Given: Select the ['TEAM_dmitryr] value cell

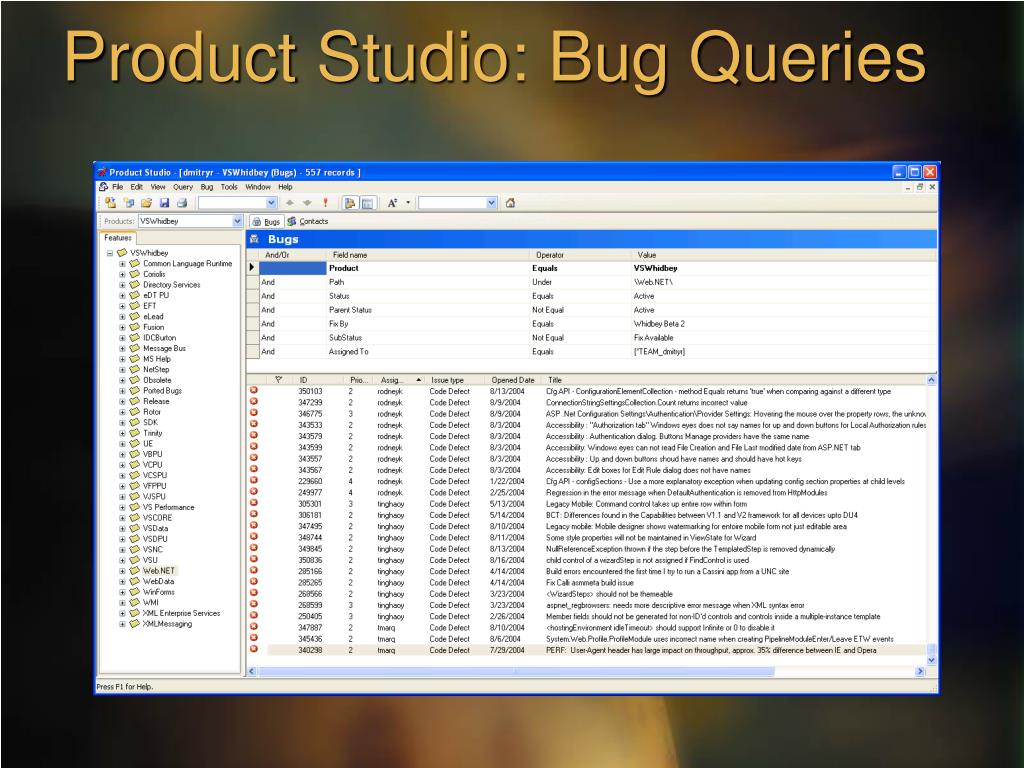Looking at the screenshot, I should [783, 351].
